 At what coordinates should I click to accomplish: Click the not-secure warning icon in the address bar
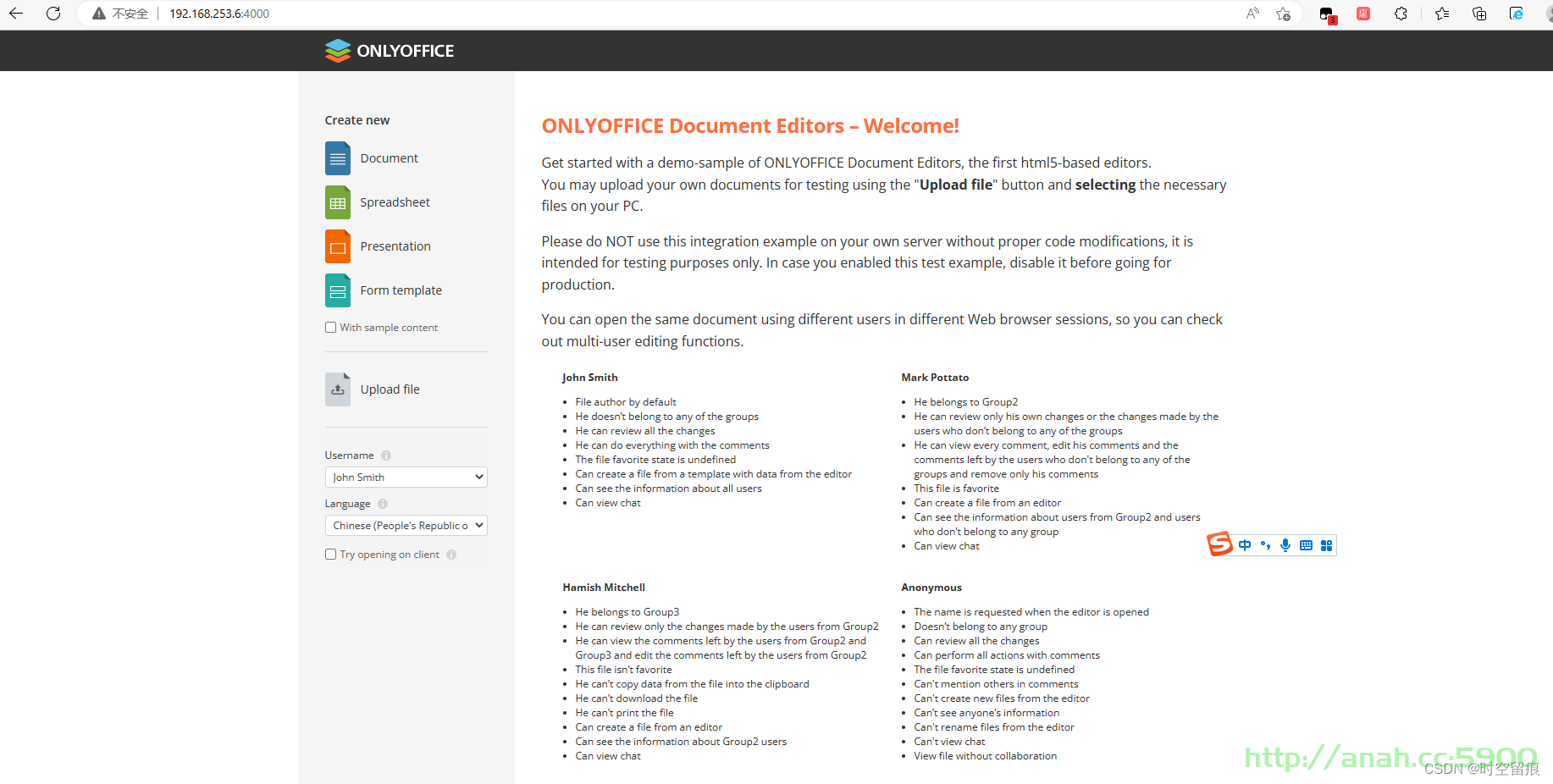99,14
